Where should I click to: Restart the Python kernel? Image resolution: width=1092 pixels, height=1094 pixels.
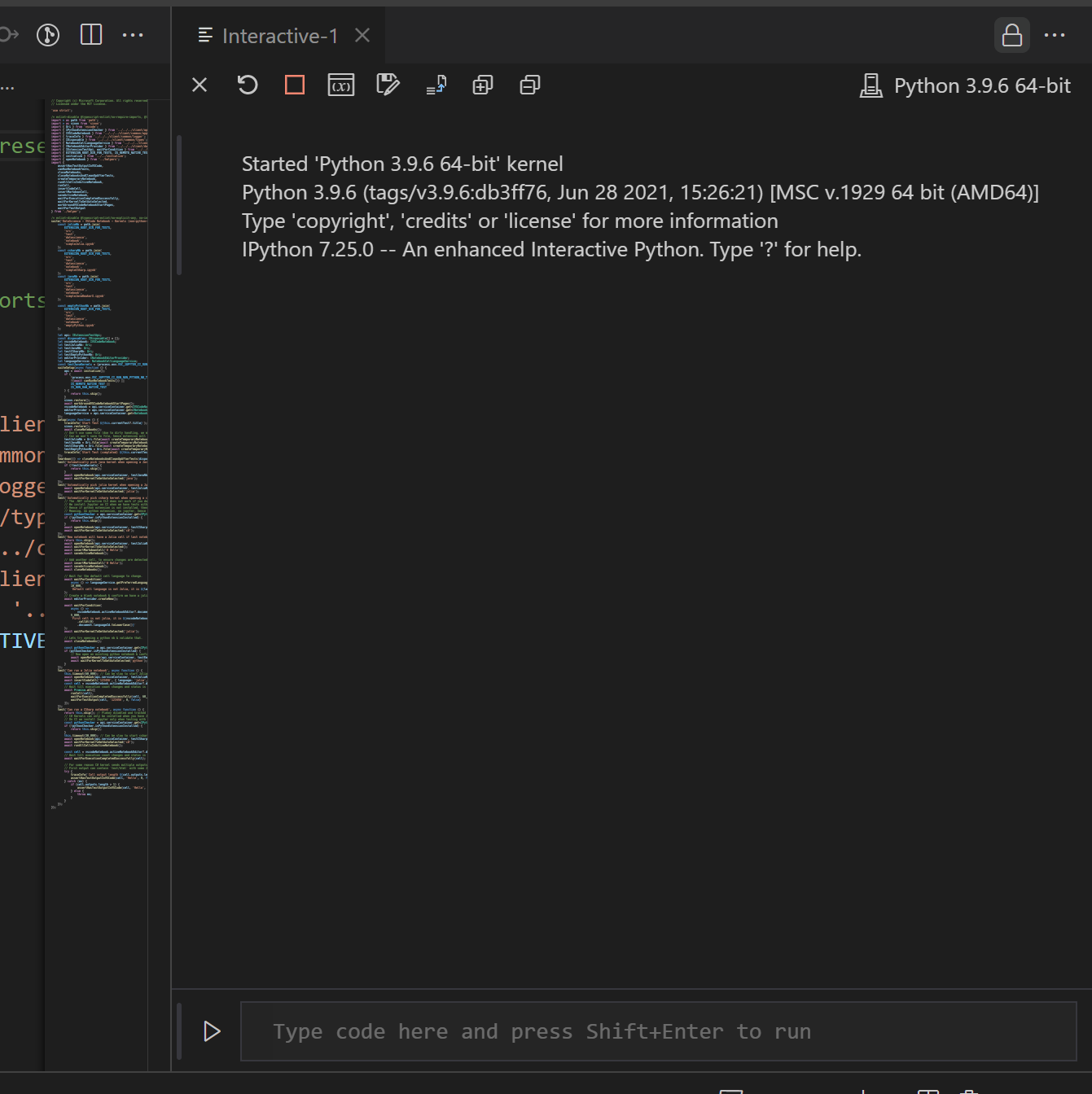[x=248, y=85]
